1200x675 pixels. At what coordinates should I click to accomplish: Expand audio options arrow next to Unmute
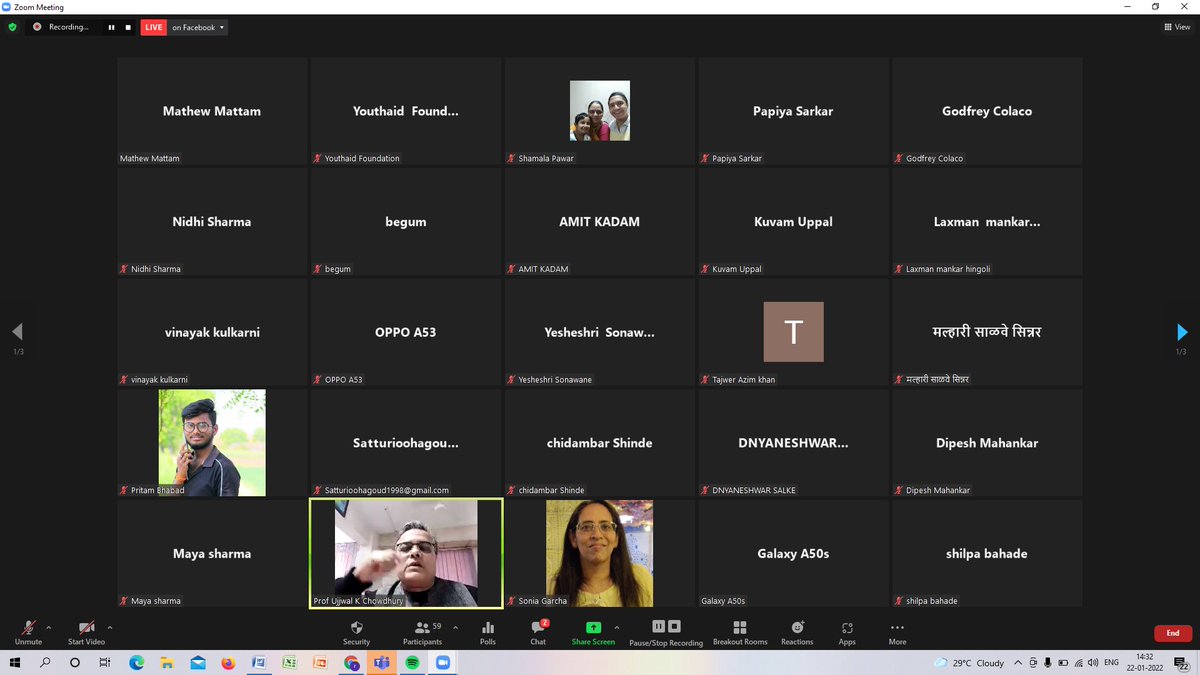pos(49,627)
